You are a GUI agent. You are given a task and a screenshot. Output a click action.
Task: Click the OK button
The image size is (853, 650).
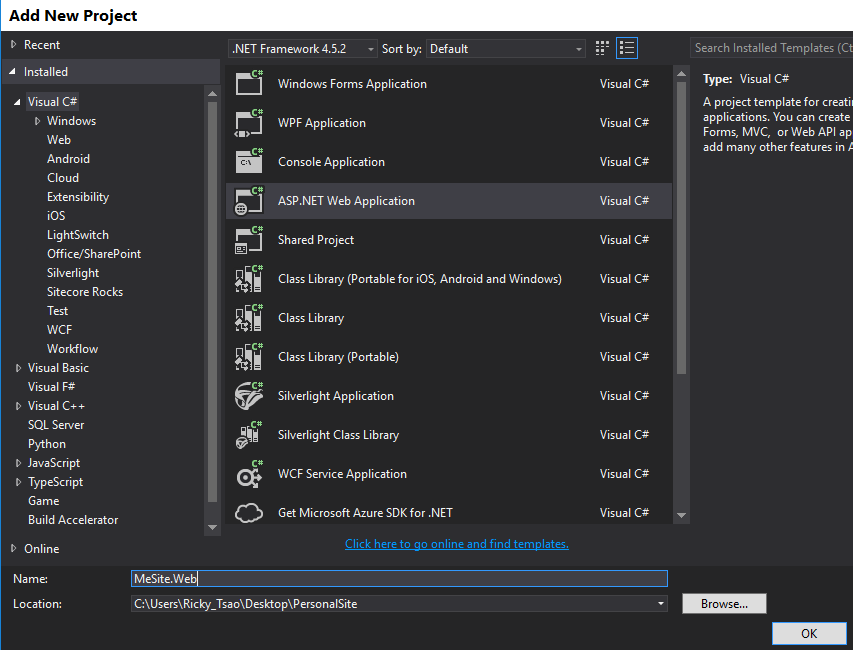(808, 634)
